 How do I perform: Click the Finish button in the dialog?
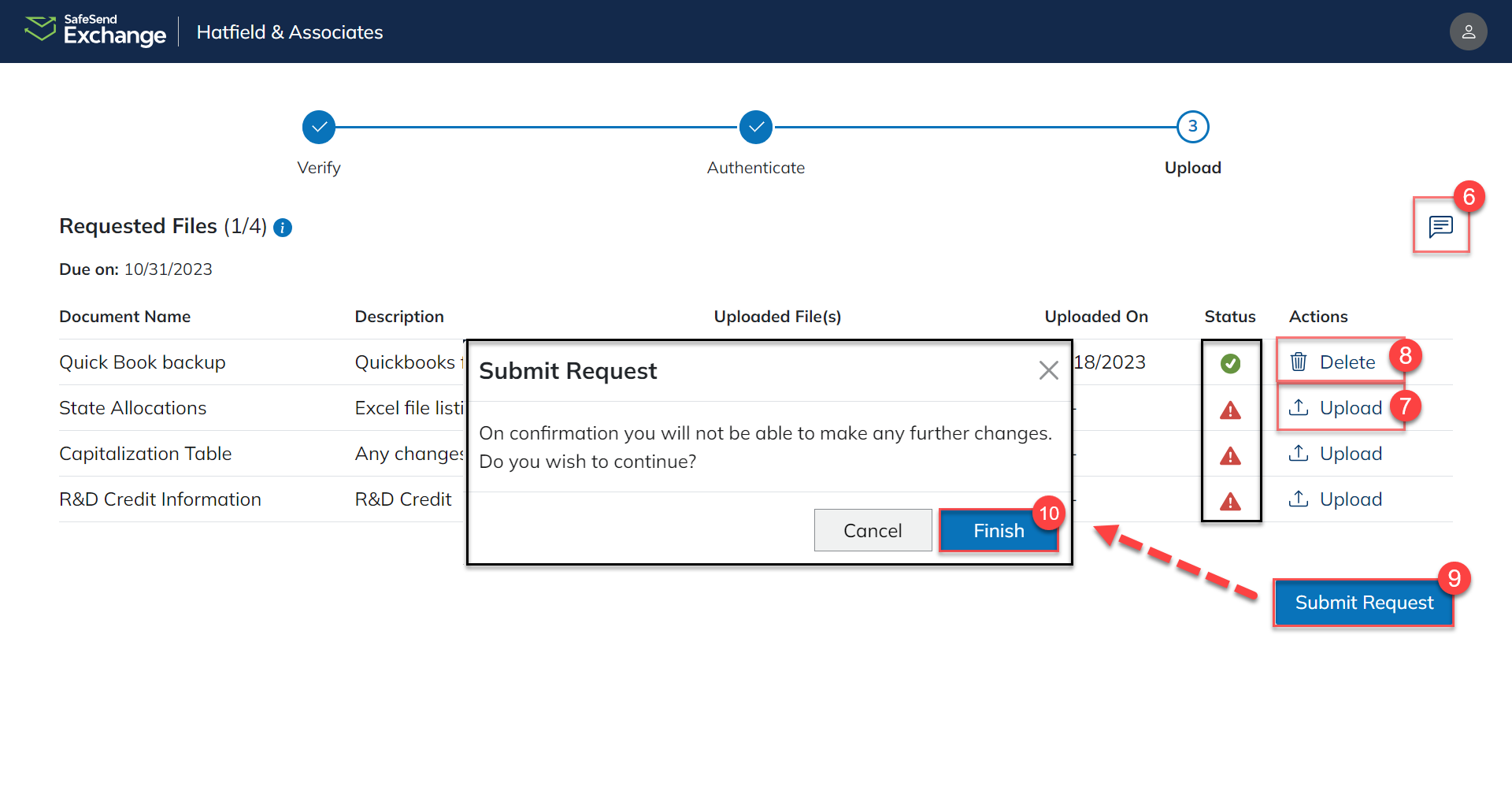(x=999, y=530)
